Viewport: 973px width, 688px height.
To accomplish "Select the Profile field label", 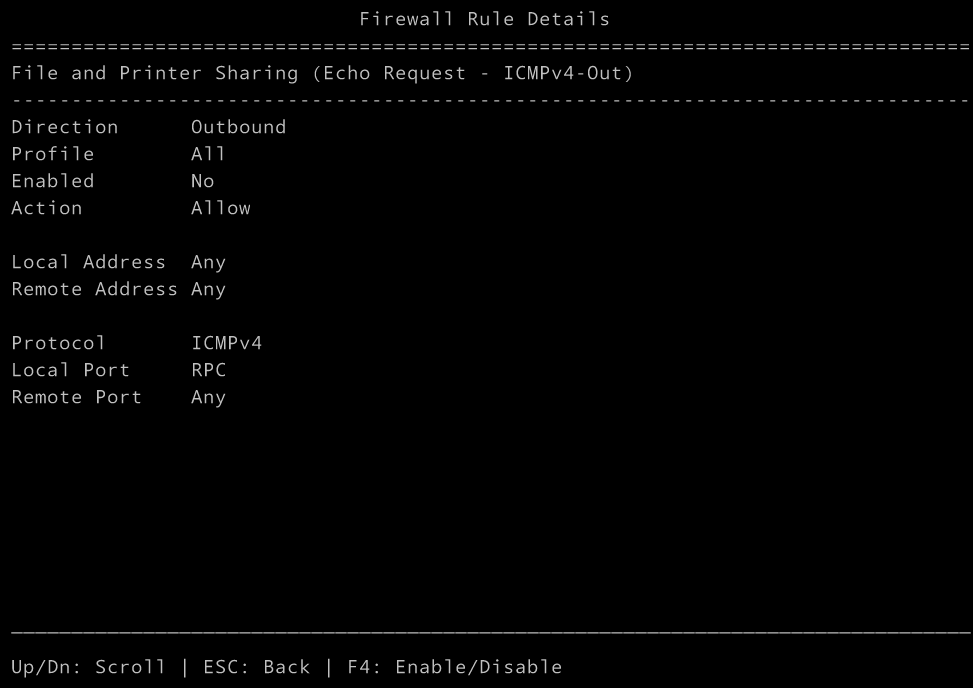I will [52, 154].
